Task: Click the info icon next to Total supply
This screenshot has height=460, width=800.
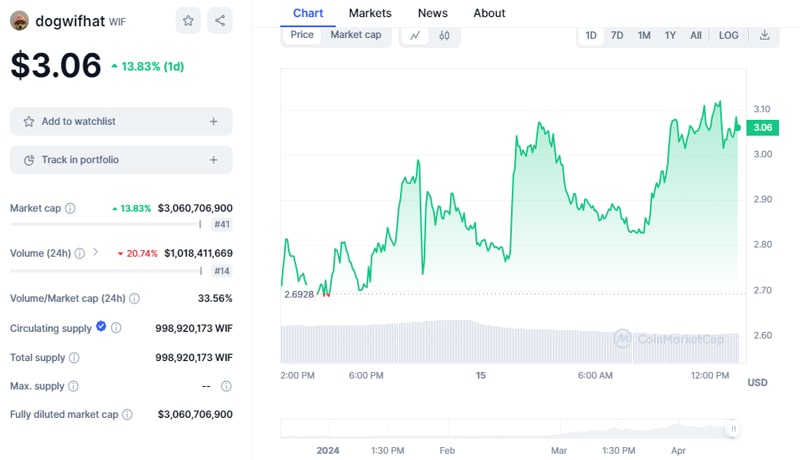Action: click(74, 357)
